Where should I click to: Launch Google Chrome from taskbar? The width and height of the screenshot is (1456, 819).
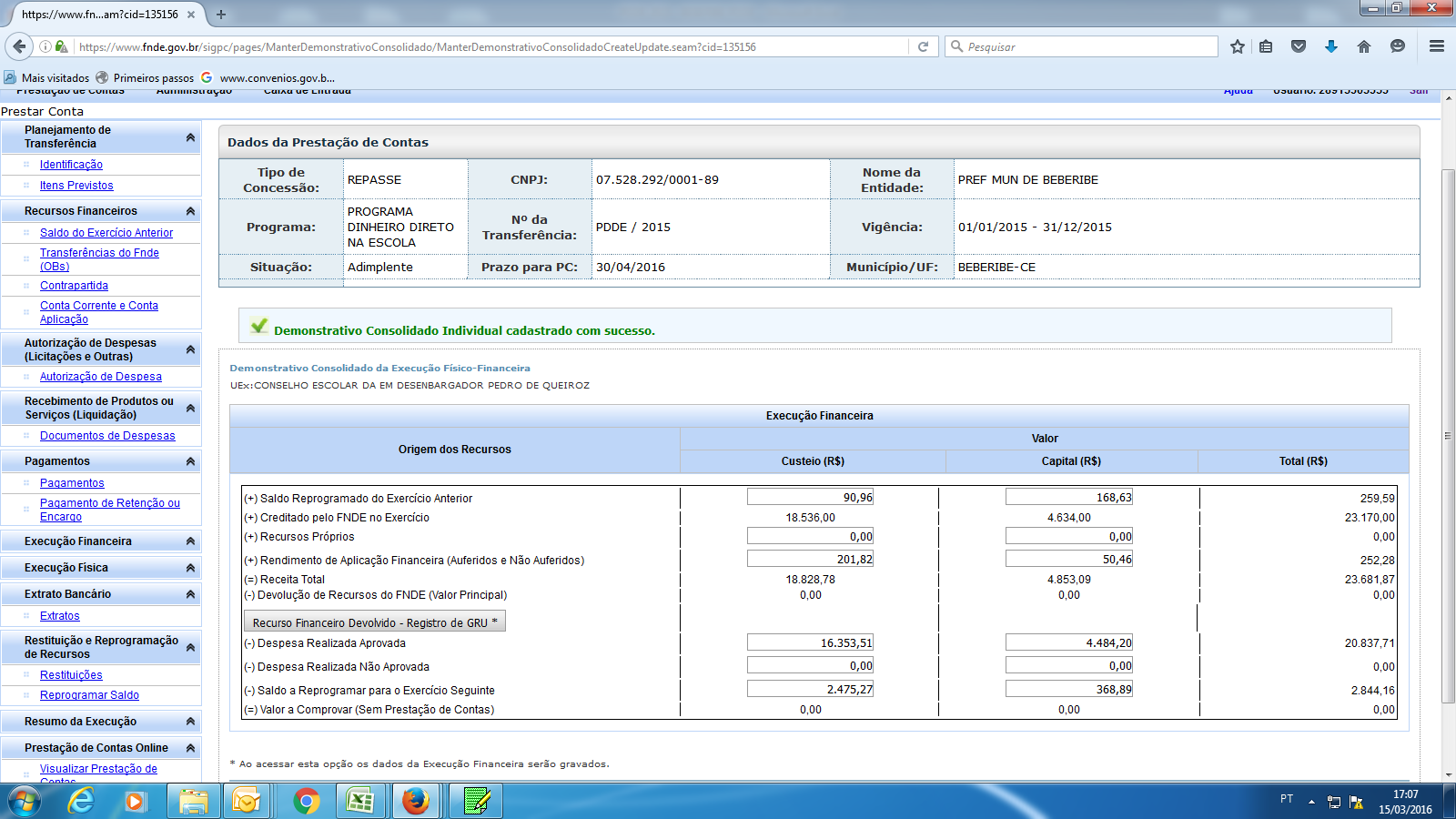click(307, 801)
